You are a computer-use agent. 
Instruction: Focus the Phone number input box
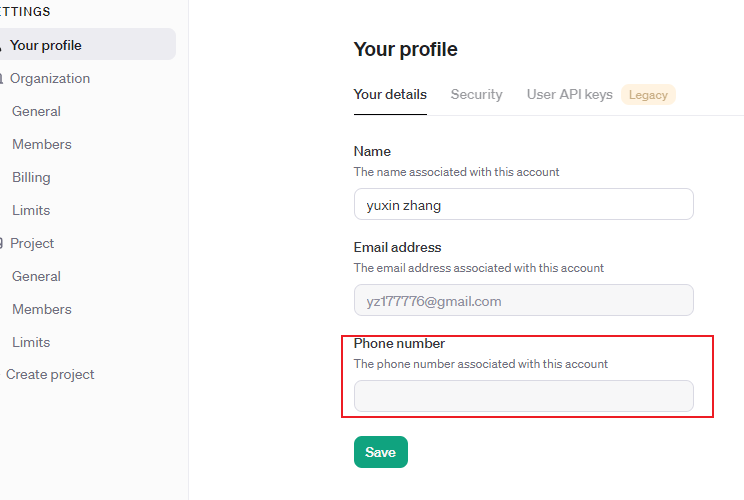coord(523,396)
